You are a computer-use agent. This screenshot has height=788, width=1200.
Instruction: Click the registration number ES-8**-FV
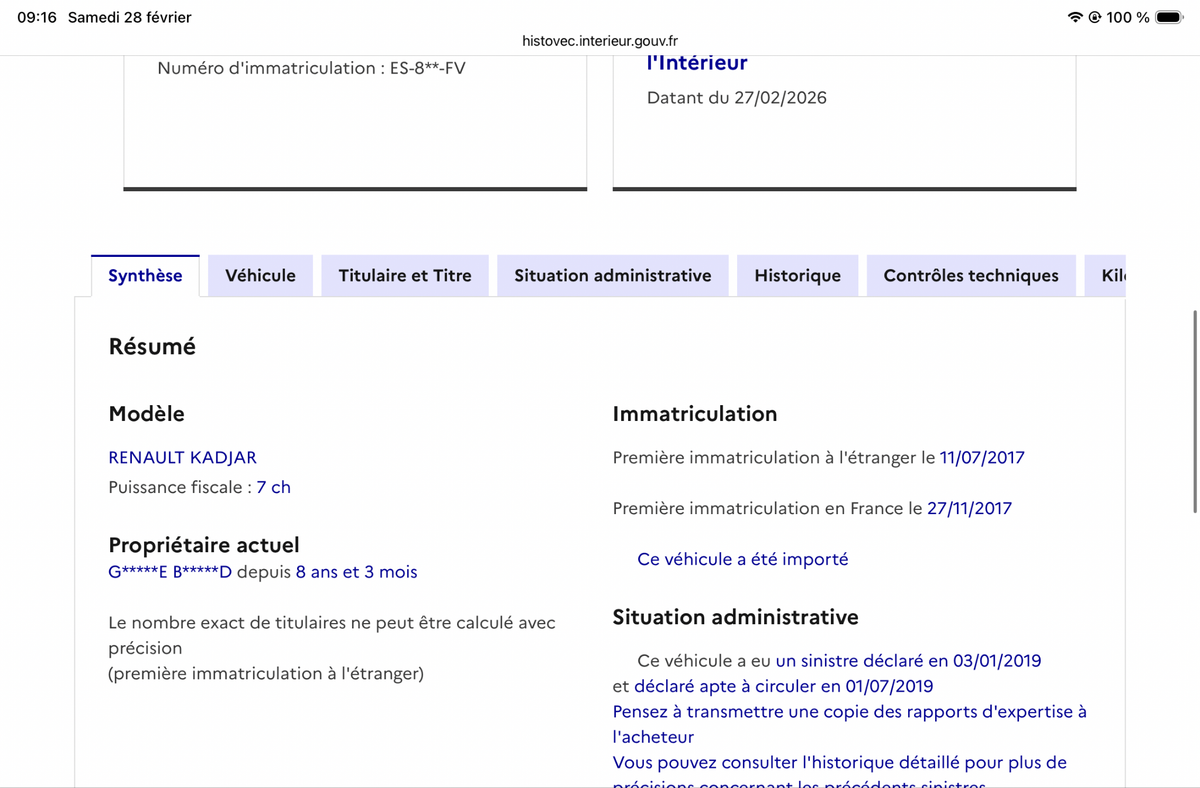click(428, 68)
